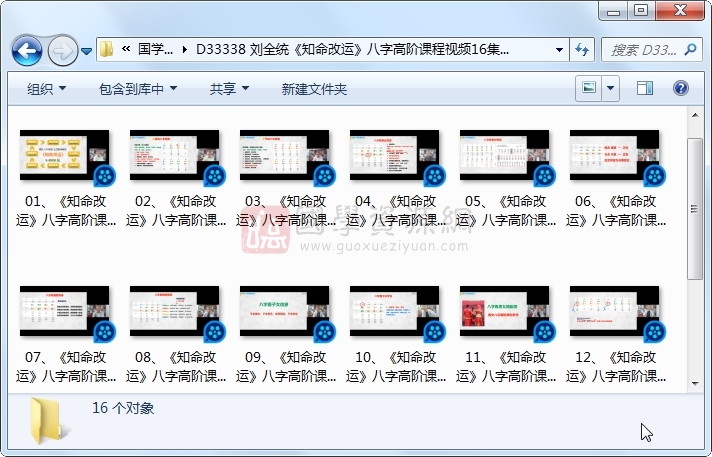Open the 共享 menu
The height and width of the screenshot is (457, 712).
229,89
